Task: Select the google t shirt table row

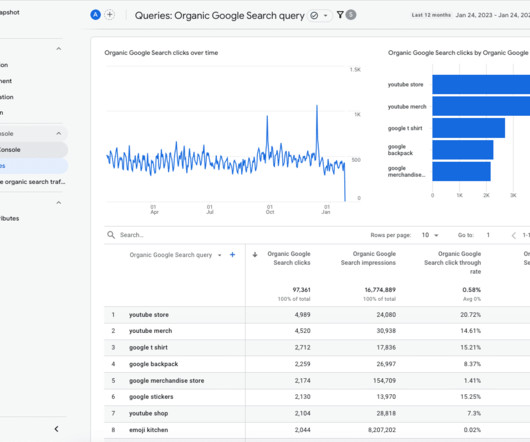Action: (317, 348)
